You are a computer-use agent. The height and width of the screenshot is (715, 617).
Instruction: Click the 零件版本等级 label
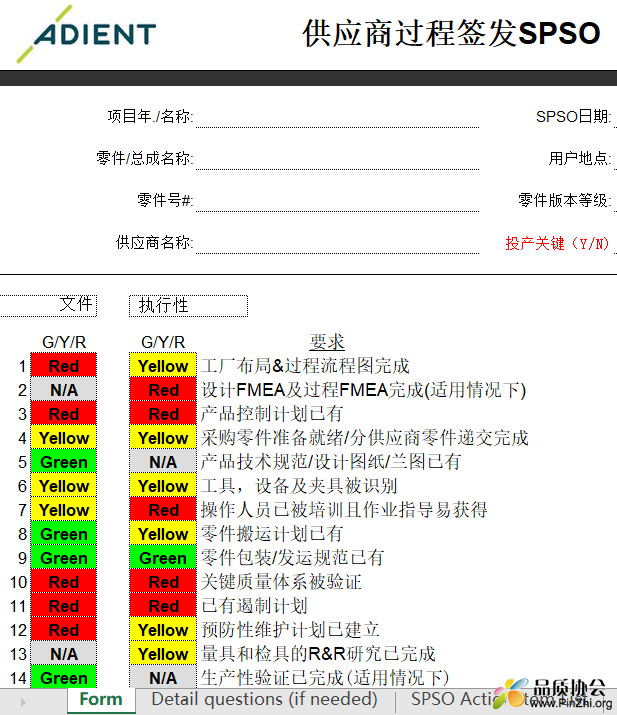(565, 201)
